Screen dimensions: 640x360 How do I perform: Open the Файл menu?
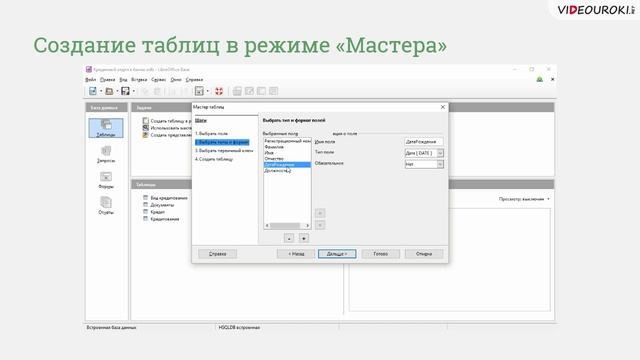(x=91, y=80)
